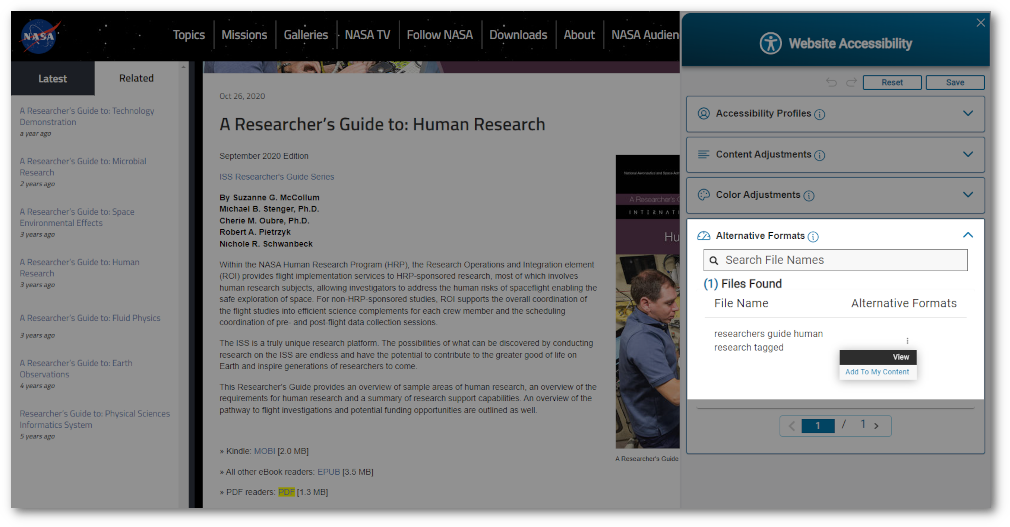This screenshot has width=1010, height=527.
Task: Open Researcher's Guide to Fluid Physics
Action: click(90, 318)
